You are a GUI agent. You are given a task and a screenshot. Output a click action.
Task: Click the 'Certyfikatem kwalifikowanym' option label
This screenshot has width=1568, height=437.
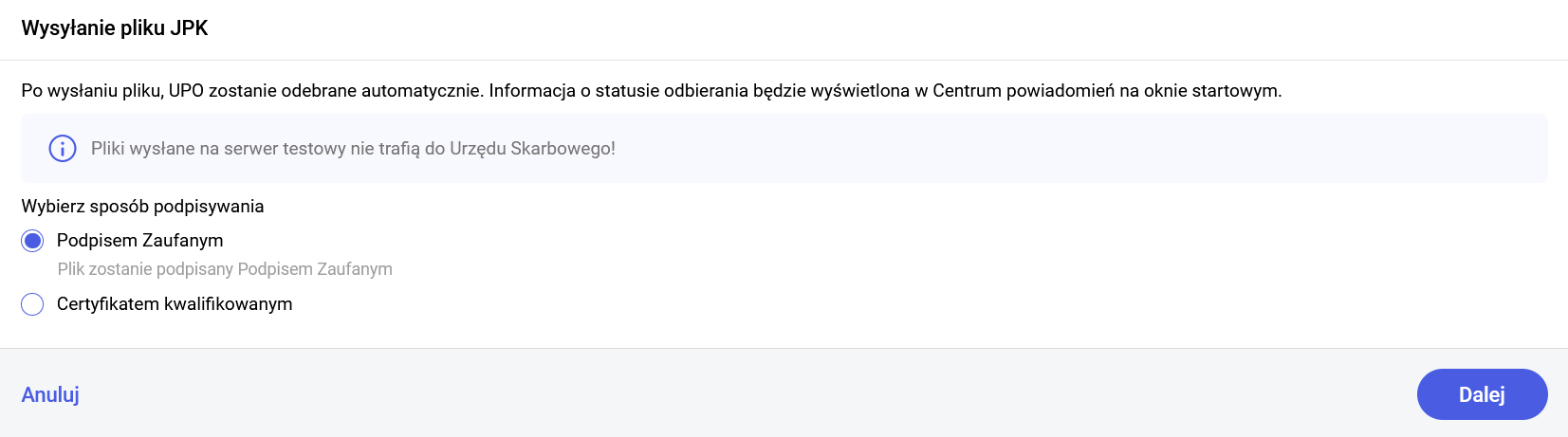(x=175, y=304)
